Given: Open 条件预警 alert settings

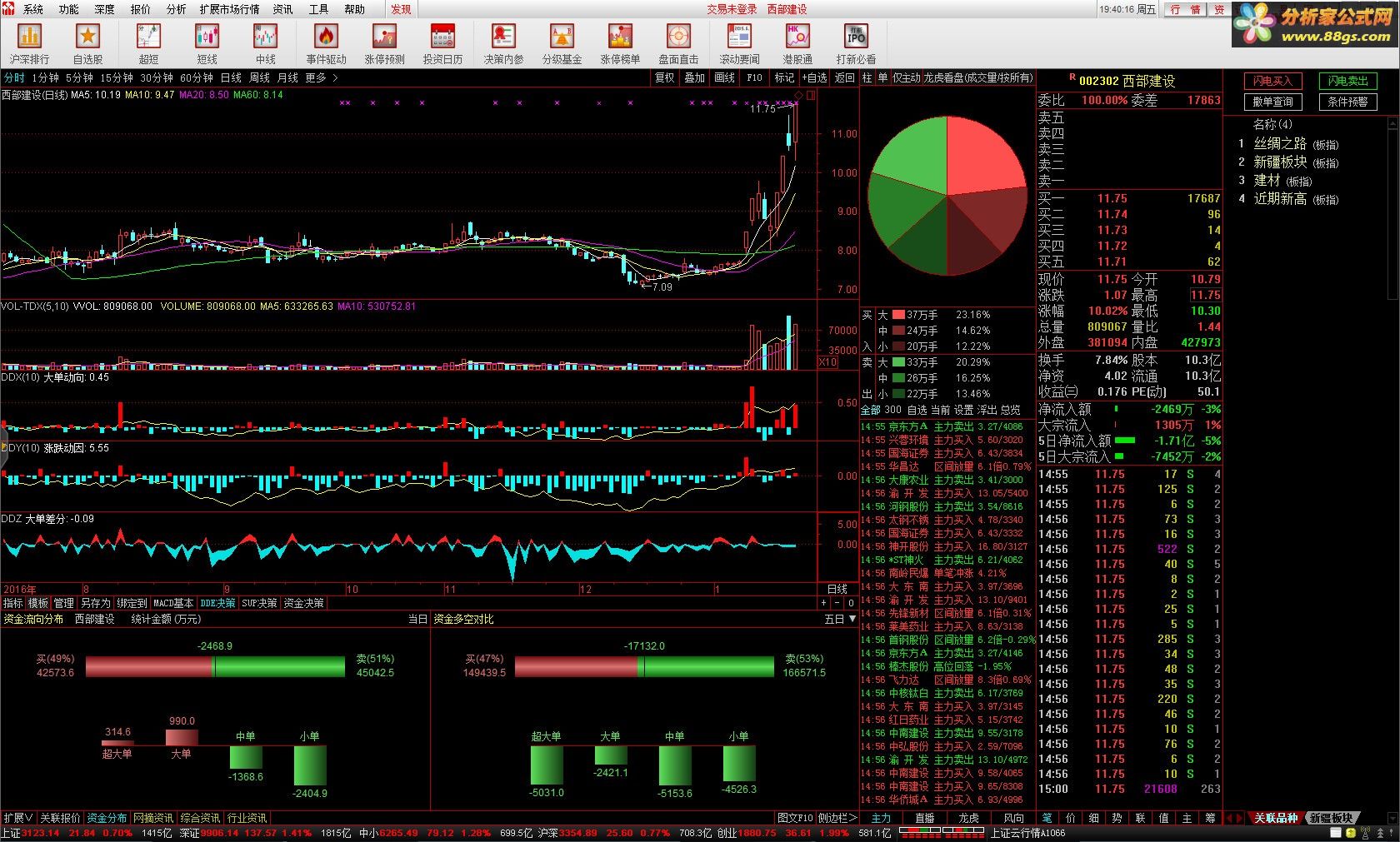Looking at the screenshot, I should pos(1348,102).
